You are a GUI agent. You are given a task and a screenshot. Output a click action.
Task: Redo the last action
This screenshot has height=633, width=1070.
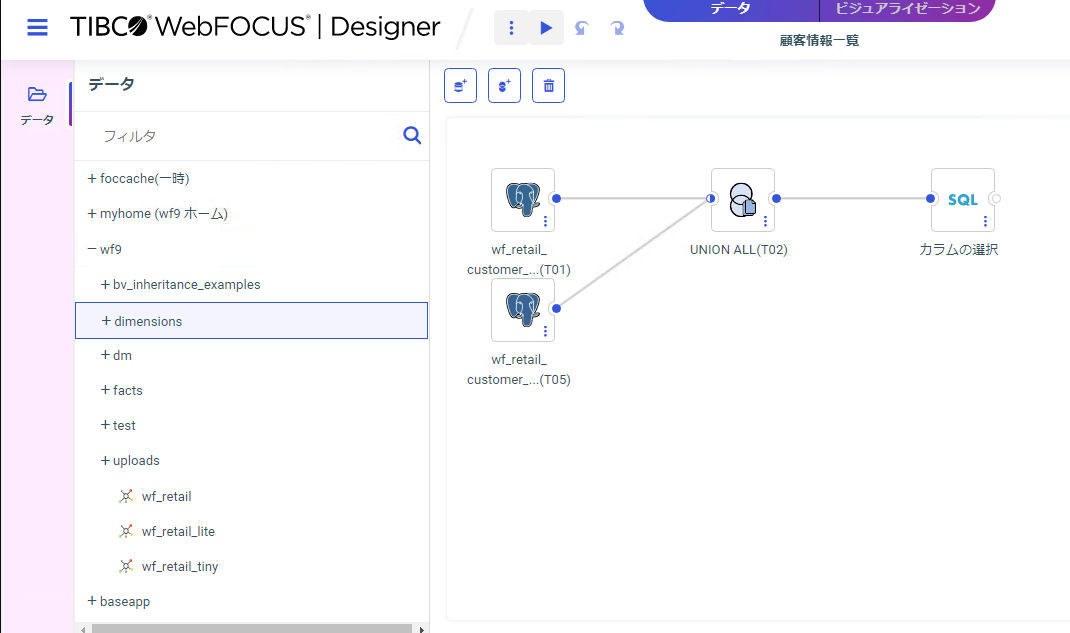click(617, 28)
